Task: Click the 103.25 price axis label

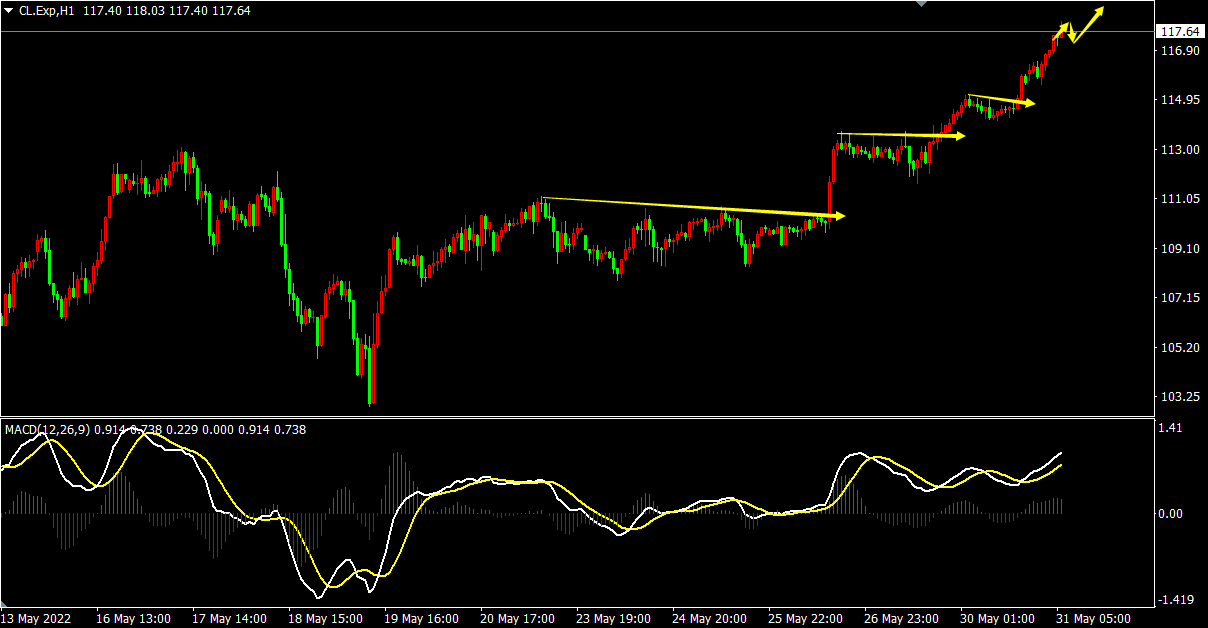Action: point(1178,397)
